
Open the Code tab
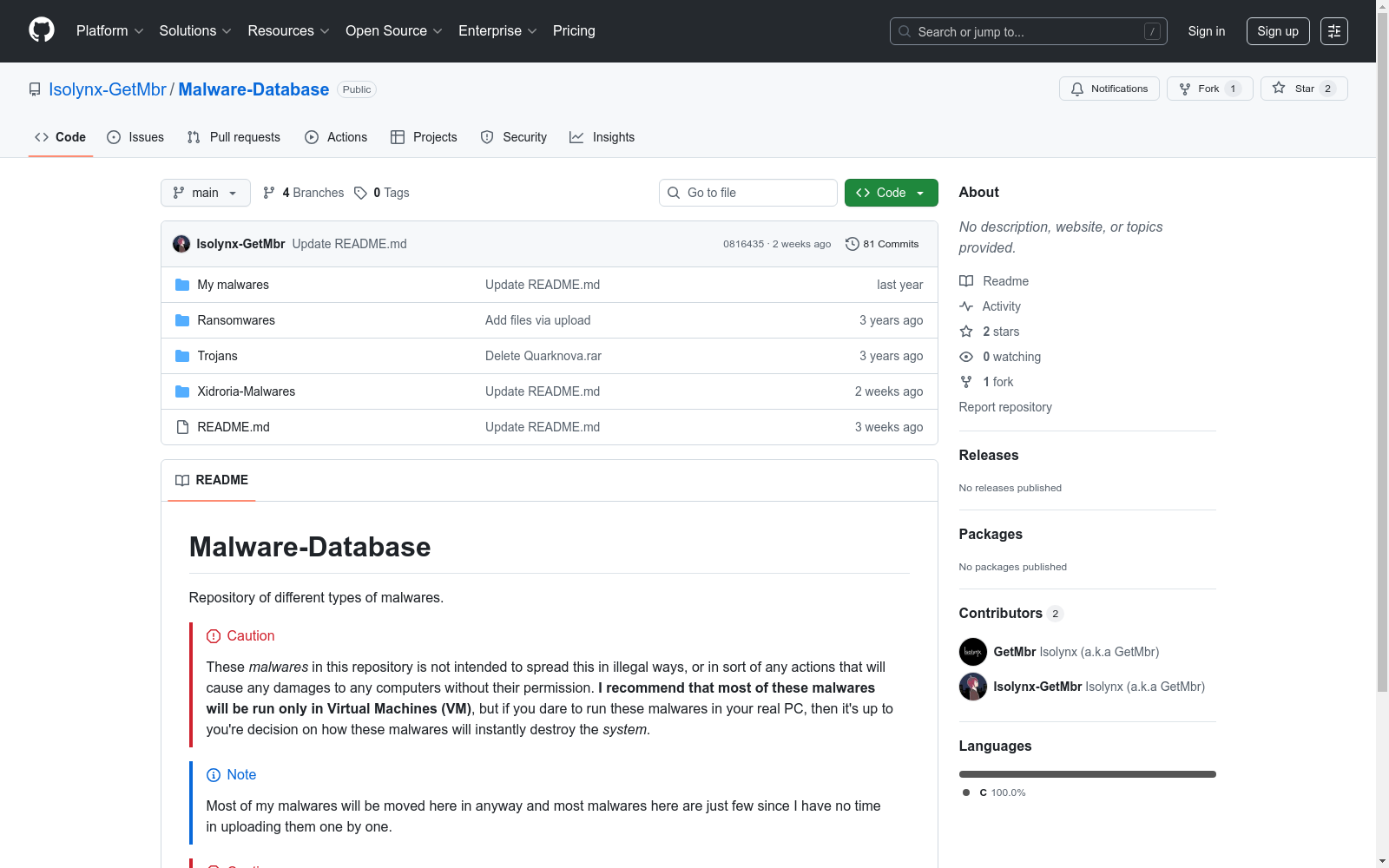[61, 137]
